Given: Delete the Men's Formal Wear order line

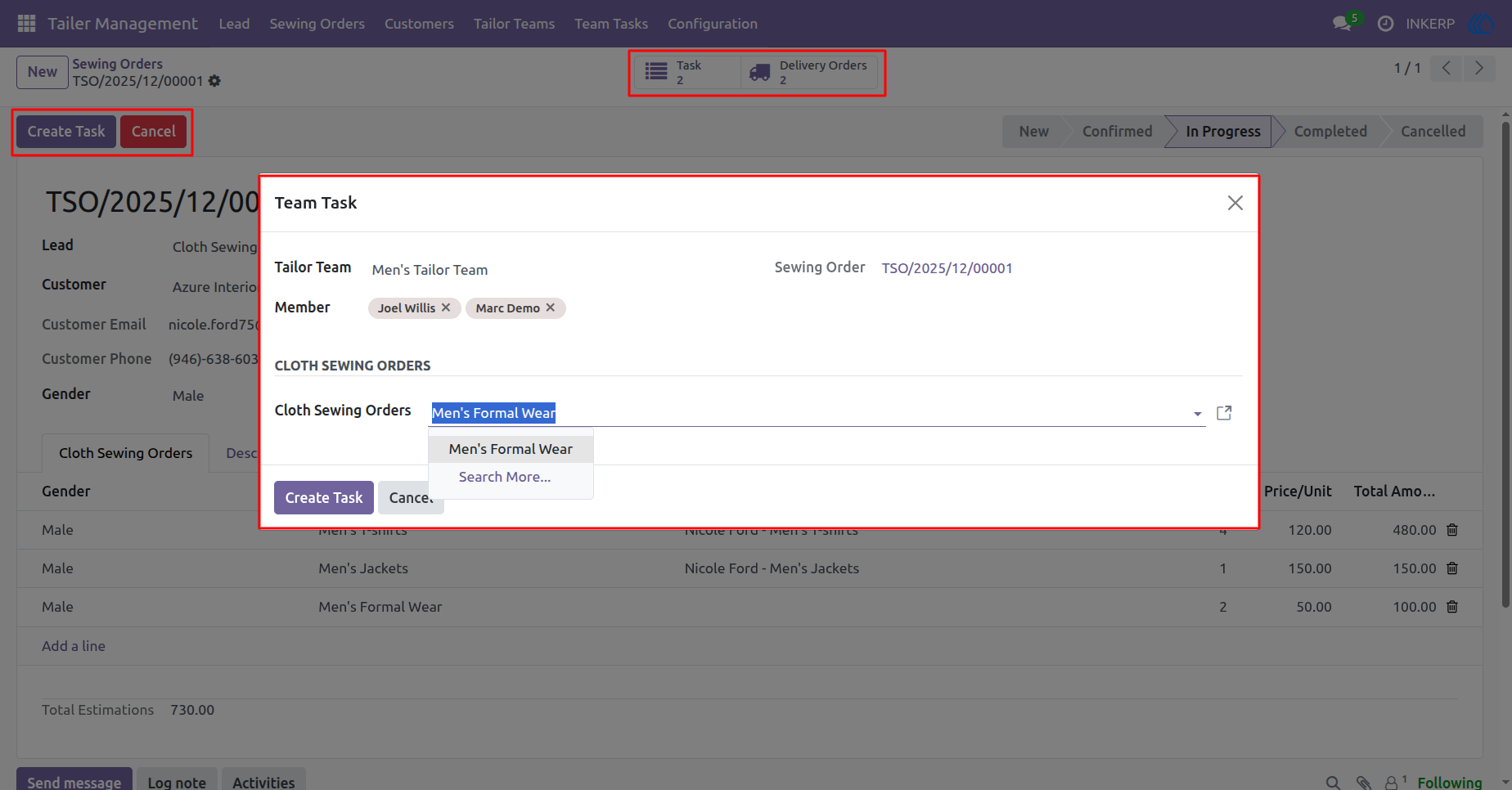Looking at the screenshot, I should (x=1452, y=607).
